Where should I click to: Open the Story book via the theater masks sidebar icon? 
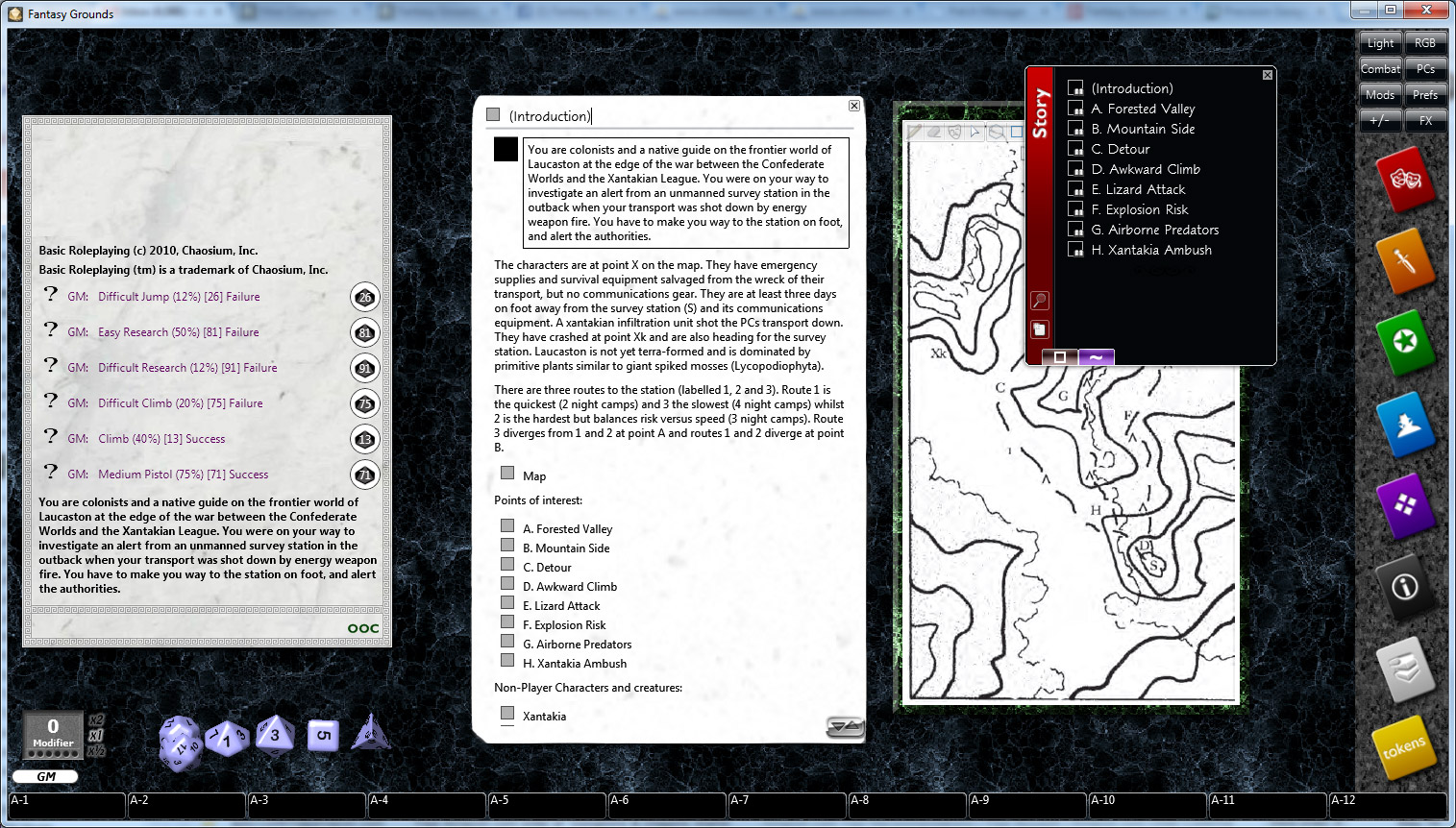coord(1405,181)
